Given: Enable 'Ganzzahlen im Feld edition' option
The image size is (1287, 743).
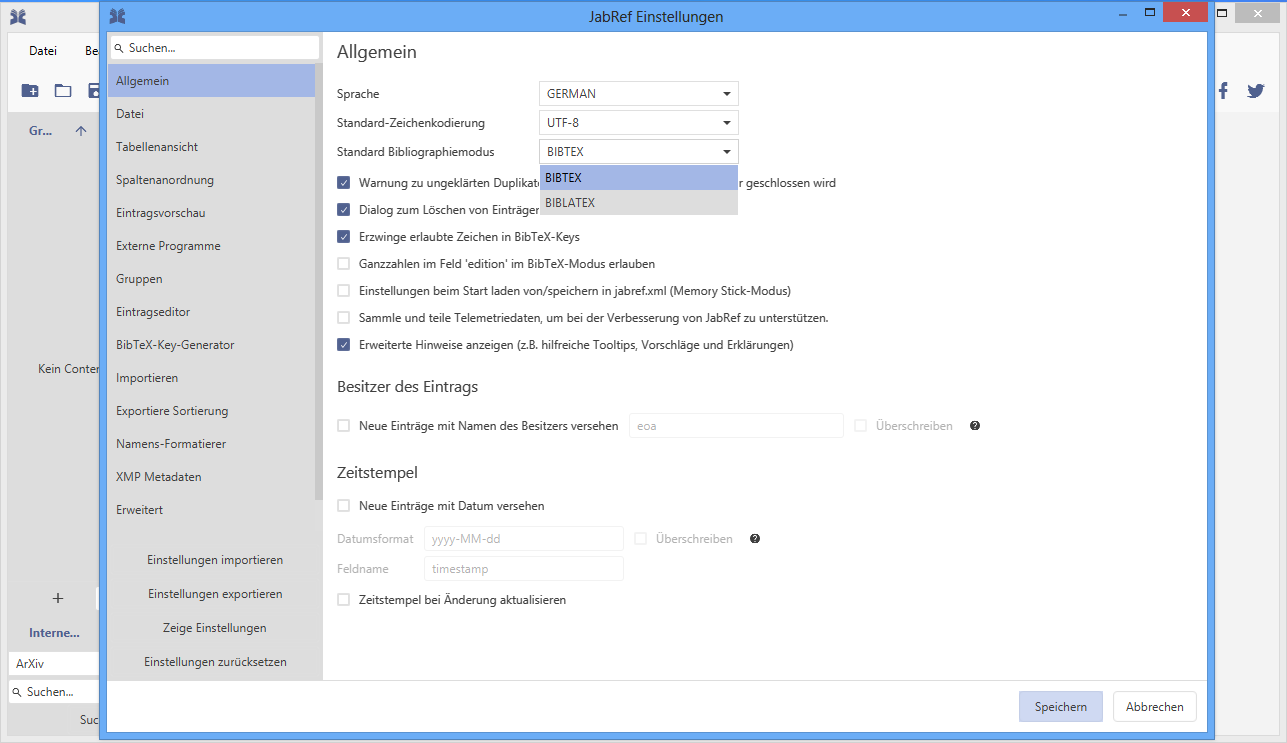Looking at the screenshot, I should 344,264.
